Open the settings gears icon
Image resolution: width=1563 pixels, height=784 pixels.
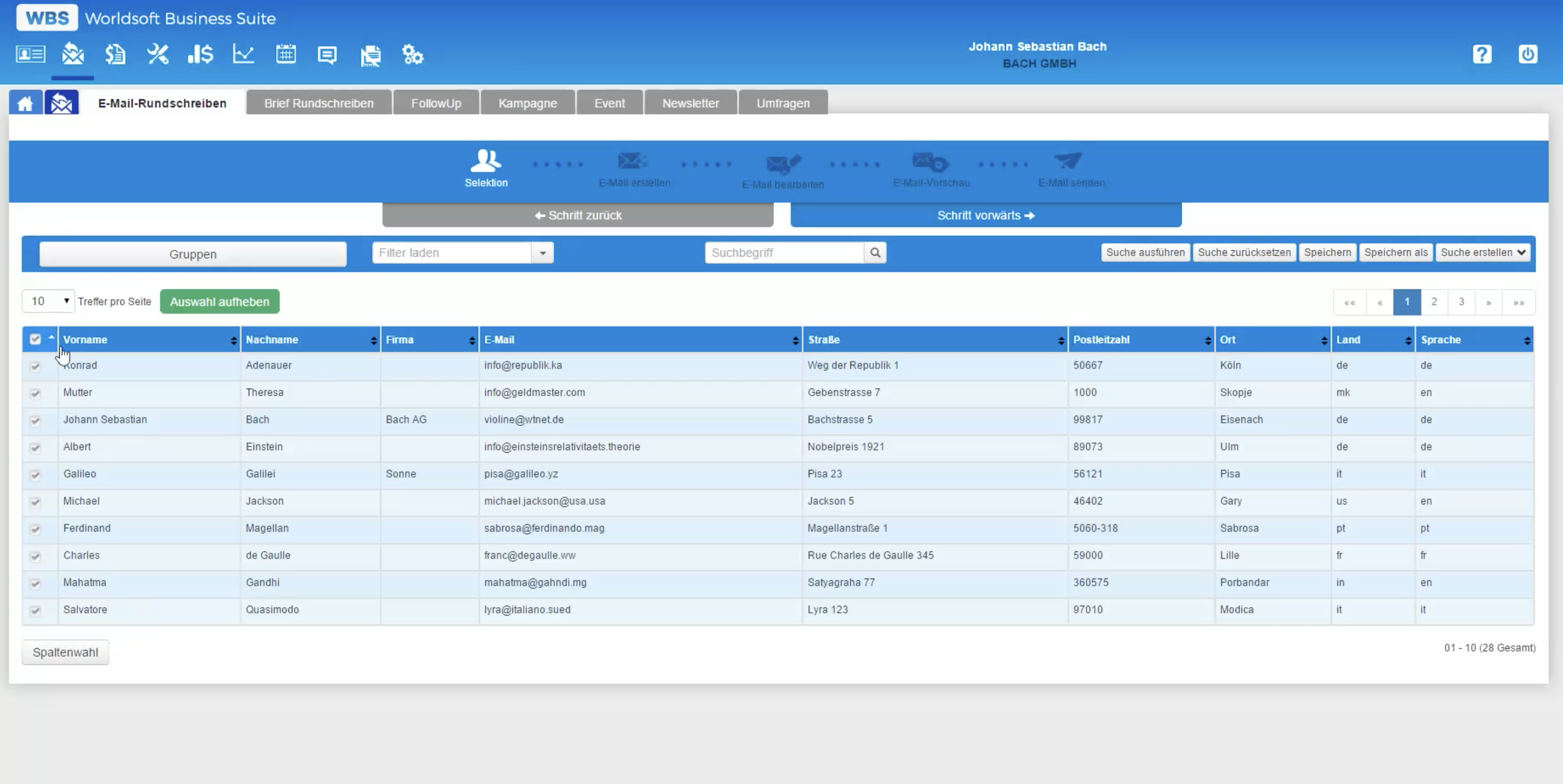pyautogui.click(x=412, y=55)
